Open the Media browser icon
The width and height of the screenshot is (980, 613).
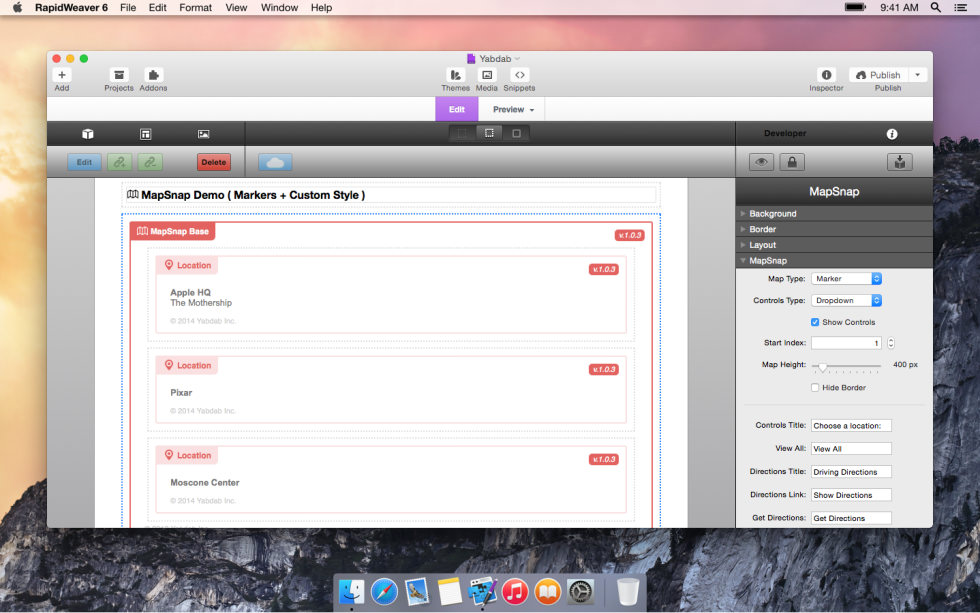click(487, 75)
